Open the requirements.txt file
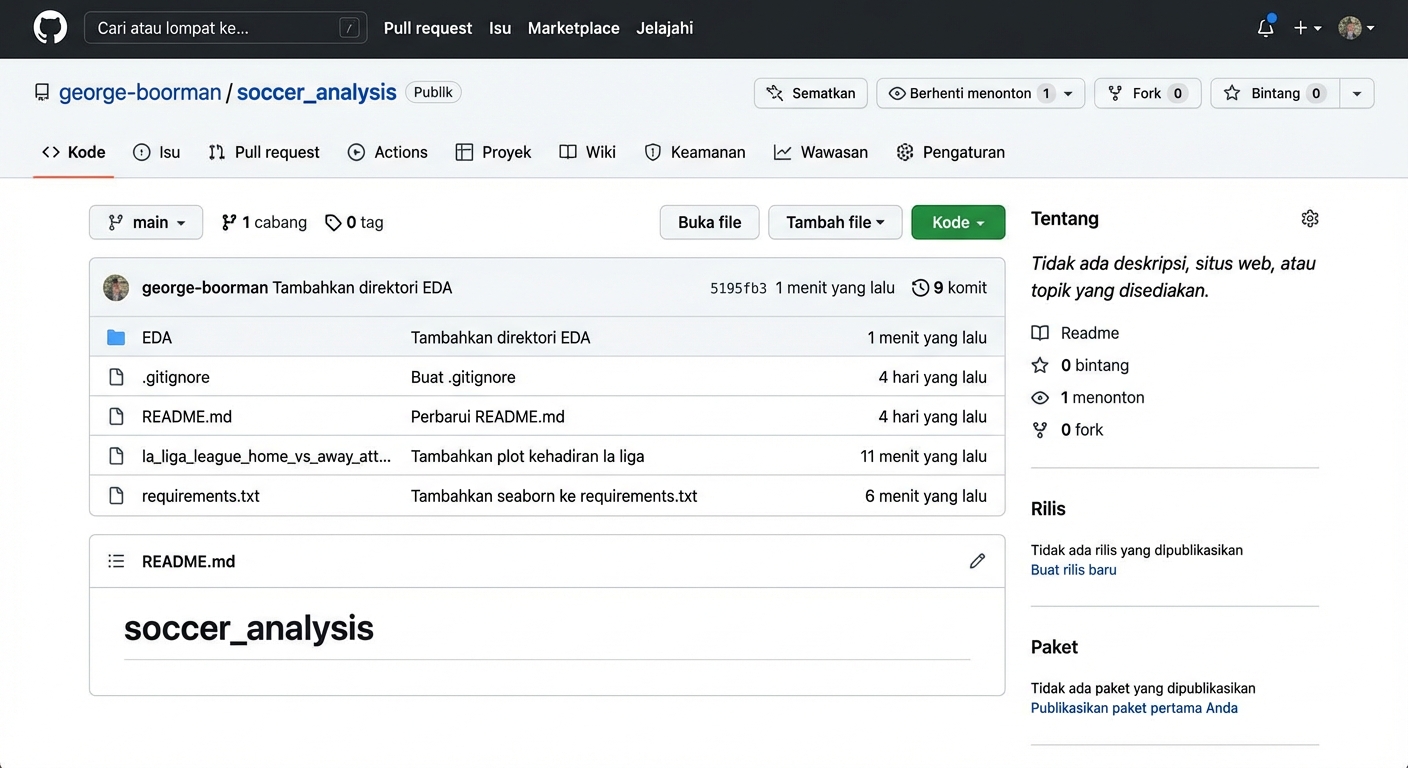1408x768 pixels. click(x=201, y=496)
